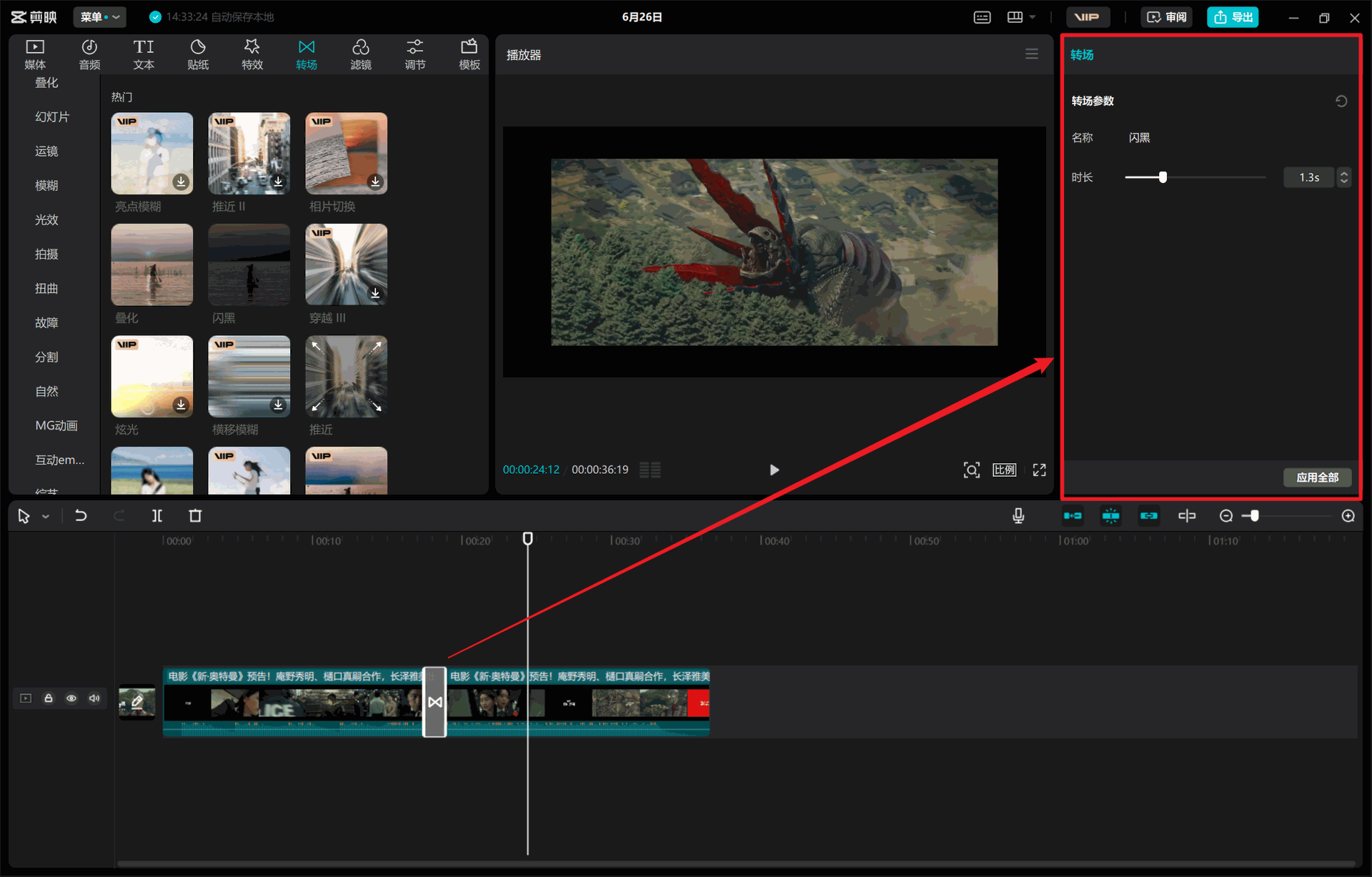Click the 导出 export button
The height and width of the screenshot is (877, 1372).
coord(1233,17)
